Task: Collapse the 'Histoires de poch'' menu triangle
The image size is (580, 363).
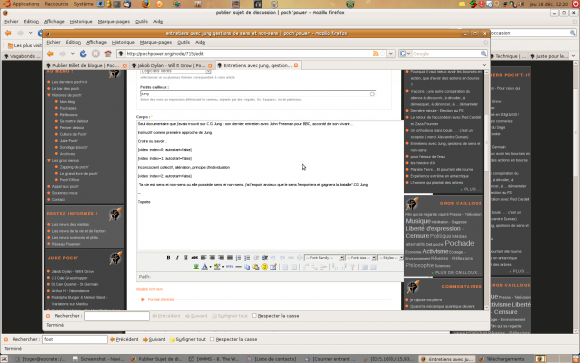Action: coord(49,95)
